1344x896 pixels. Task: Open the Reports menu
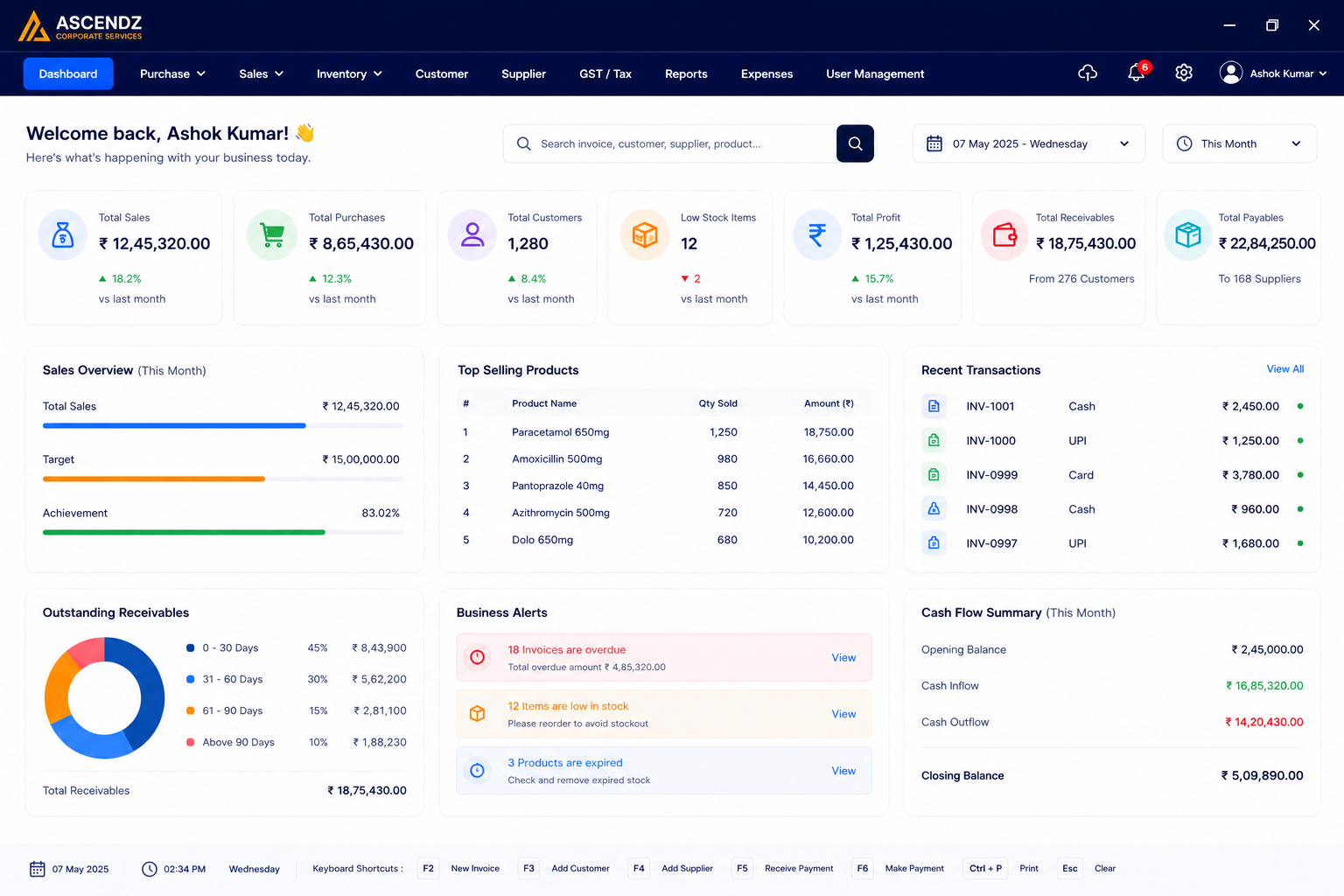(686, 73)
